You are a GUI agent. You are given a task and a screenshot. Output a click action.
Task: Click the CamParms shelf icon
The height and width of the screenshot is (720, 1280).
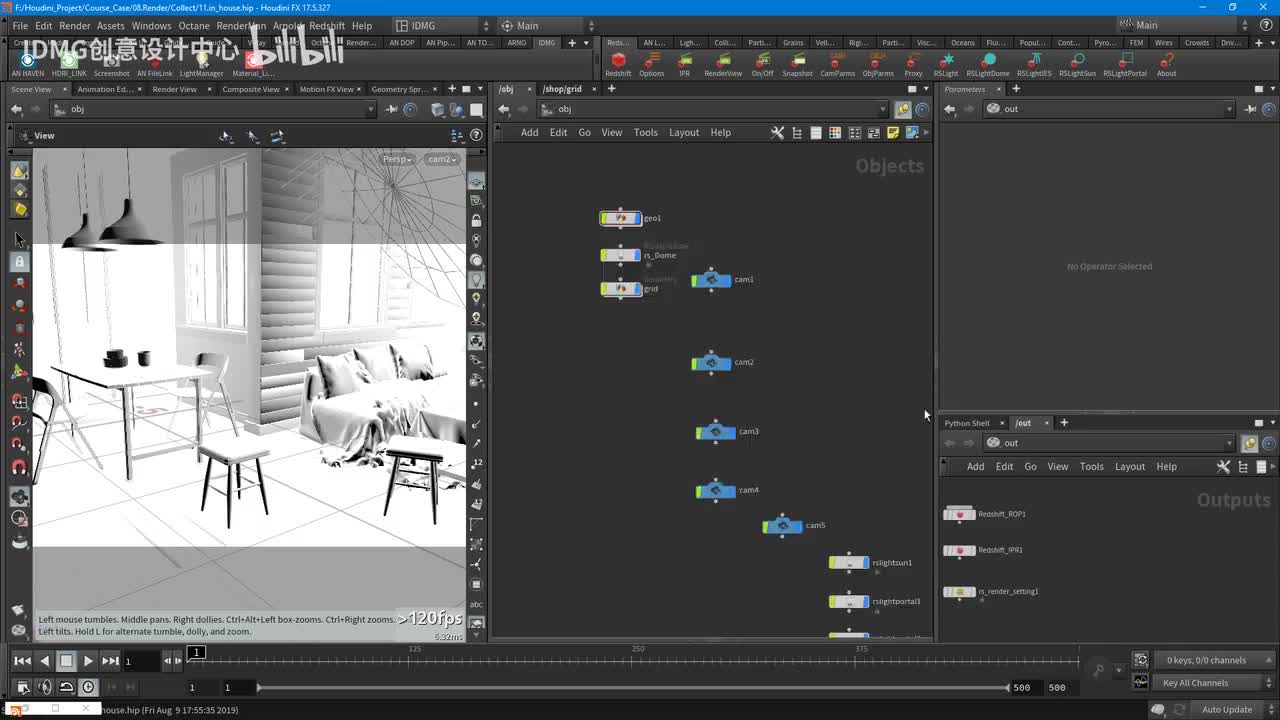coord(837,62)
